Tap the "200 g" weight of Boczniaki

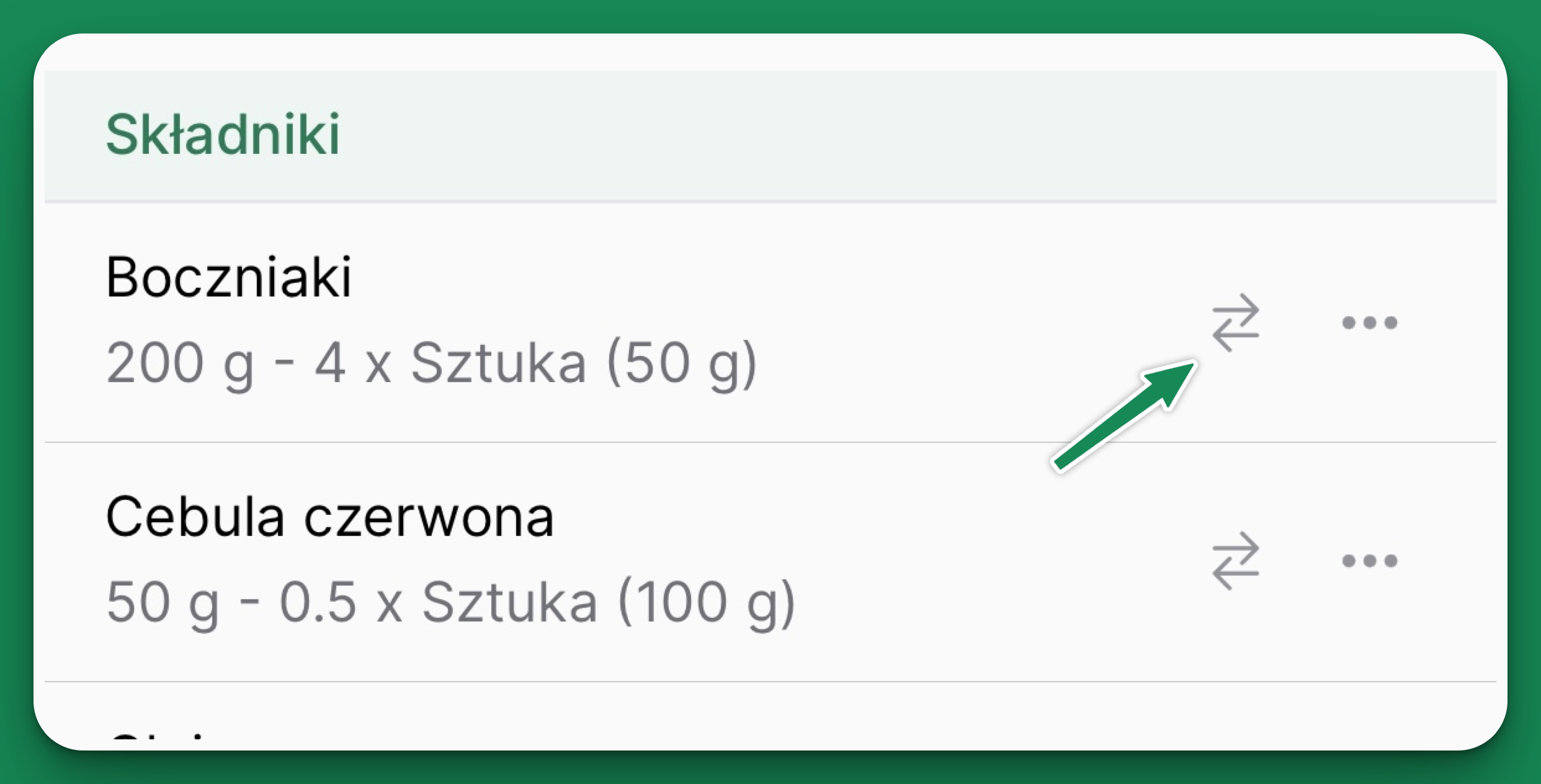click(x=180, y=364)
